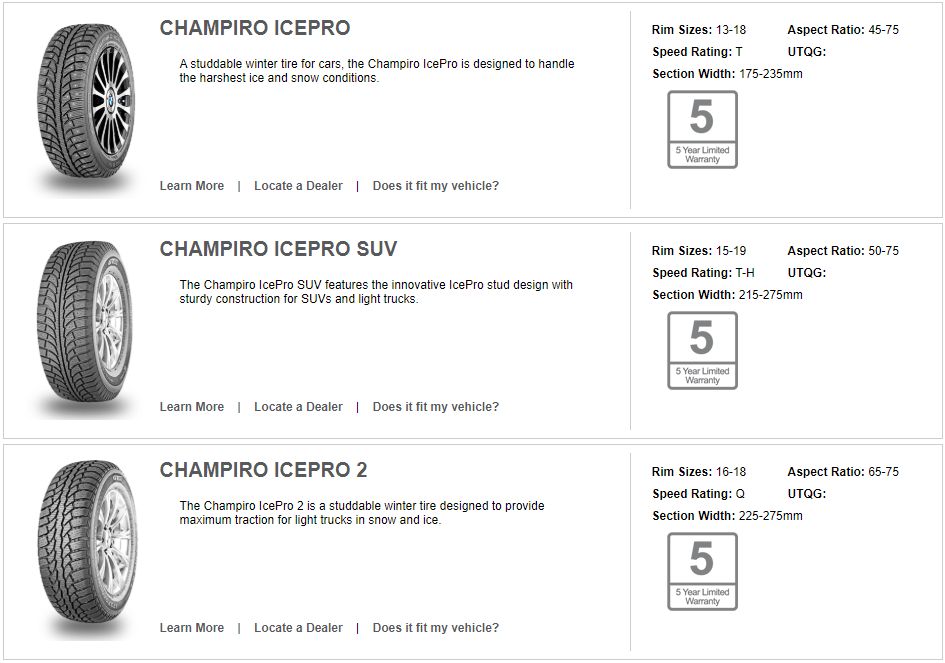This screenshot has width=945, height=663.
Task: Click the Champiro IcePro 2 description text
Action: coord(362,513)
